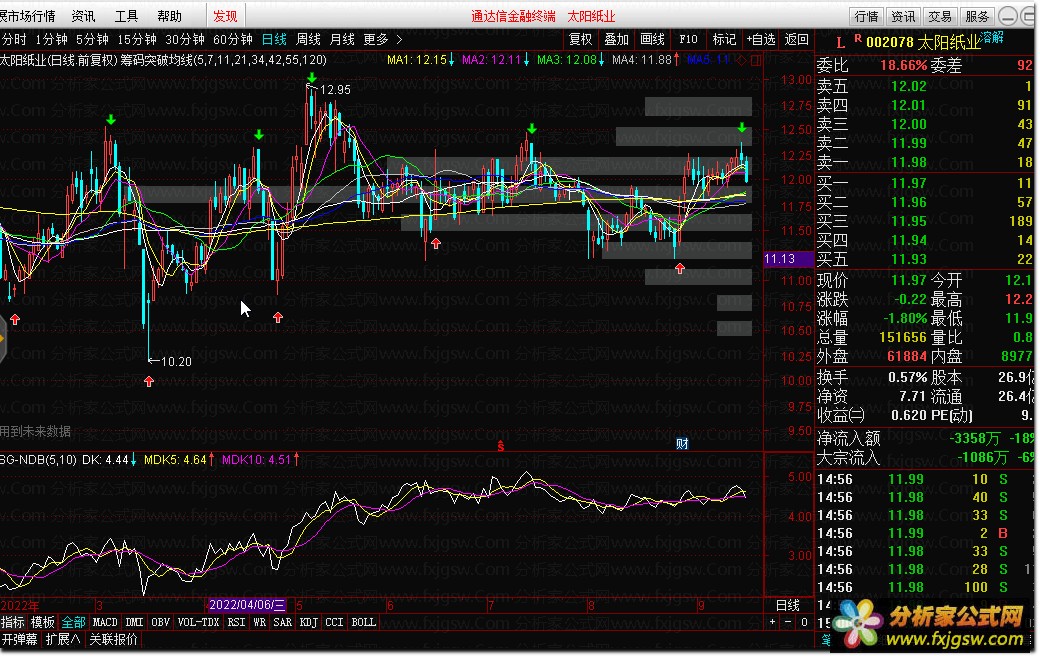Viewport: 1040px width, 656px height.
Task: Click the 复权 toolbar button
Action: (x=580, y=40)
